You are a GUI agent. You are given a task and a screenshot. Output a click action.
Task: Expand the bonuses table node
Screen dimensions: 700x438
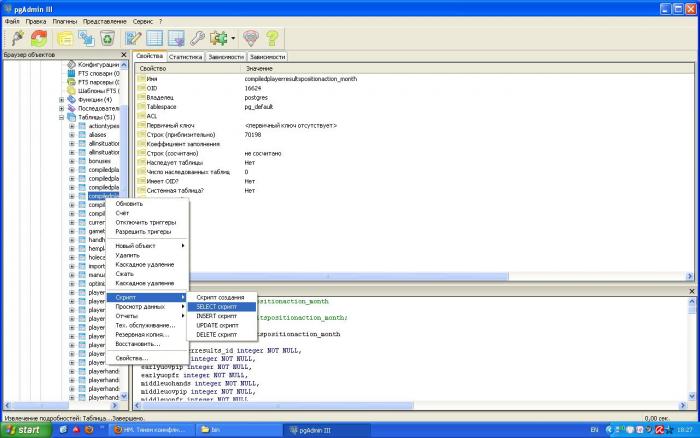(72, 161)
